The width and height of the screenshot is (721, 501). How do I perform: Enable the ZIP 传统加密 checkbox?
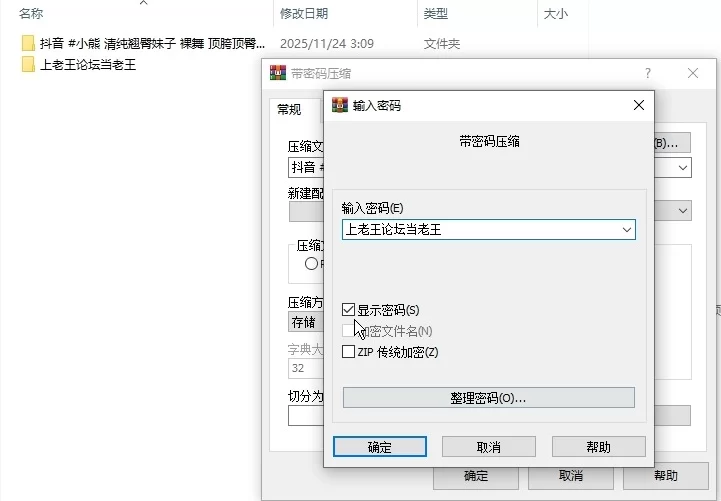349,352
